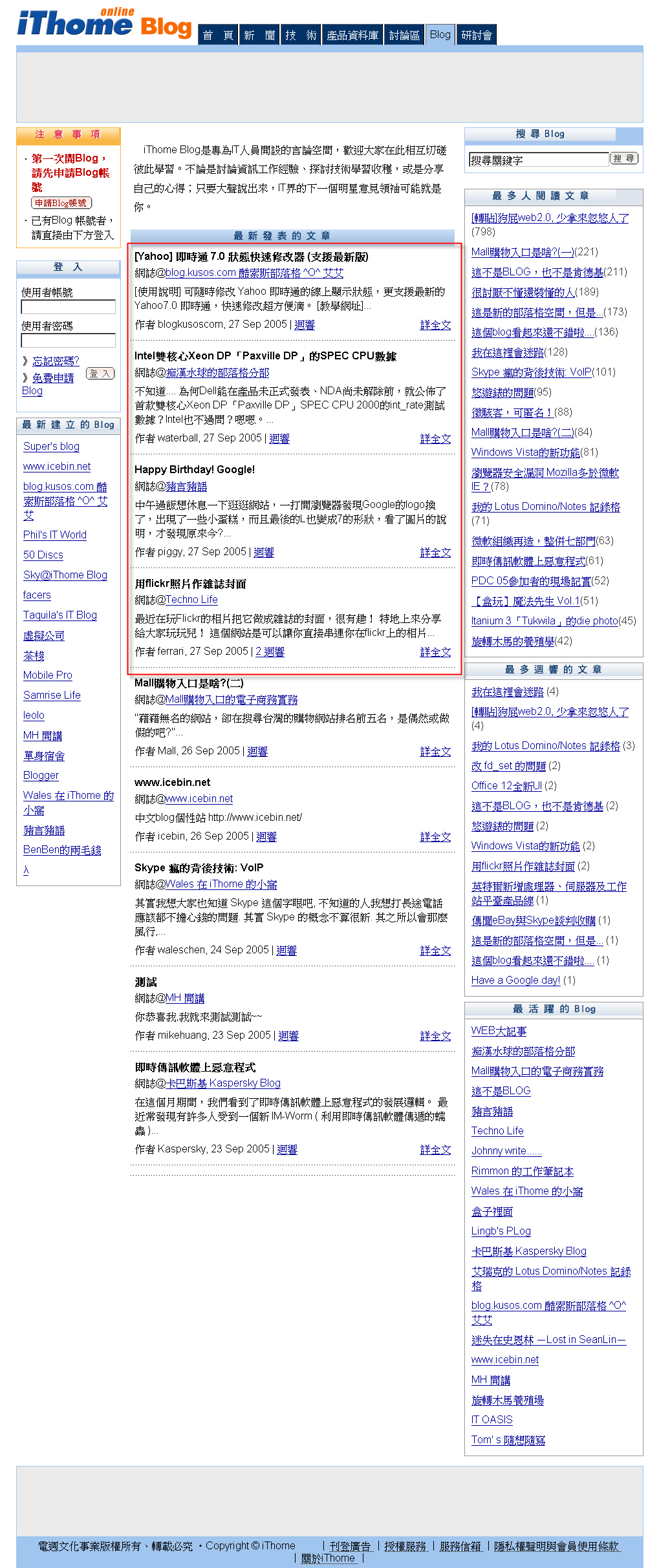This screenshot has width=659, height=1568.
Task: Open the 50 Discs blog link
Action: (x=43, y=555)
